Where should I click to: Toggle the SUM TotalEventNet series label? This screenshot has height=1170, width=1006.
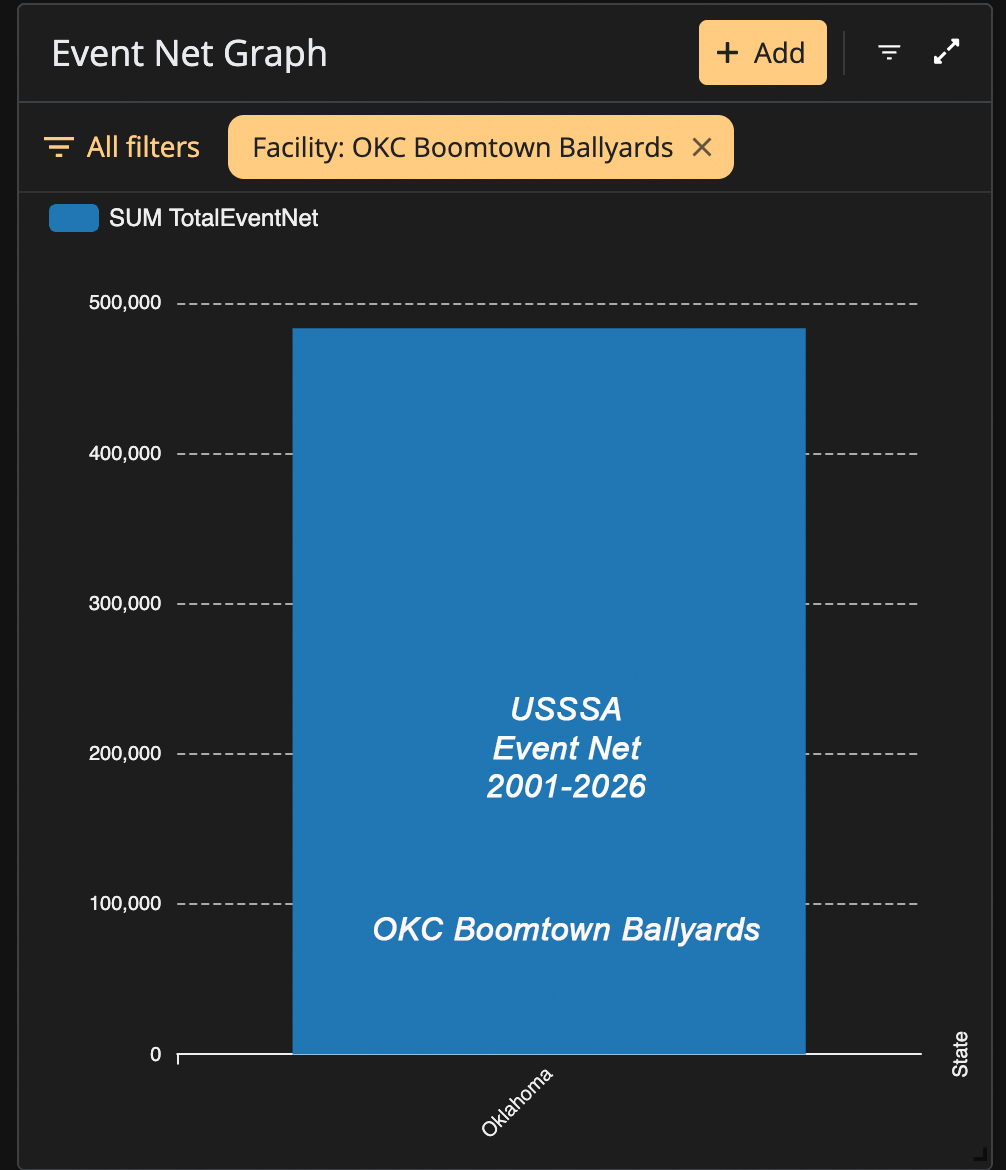(213, 218)
